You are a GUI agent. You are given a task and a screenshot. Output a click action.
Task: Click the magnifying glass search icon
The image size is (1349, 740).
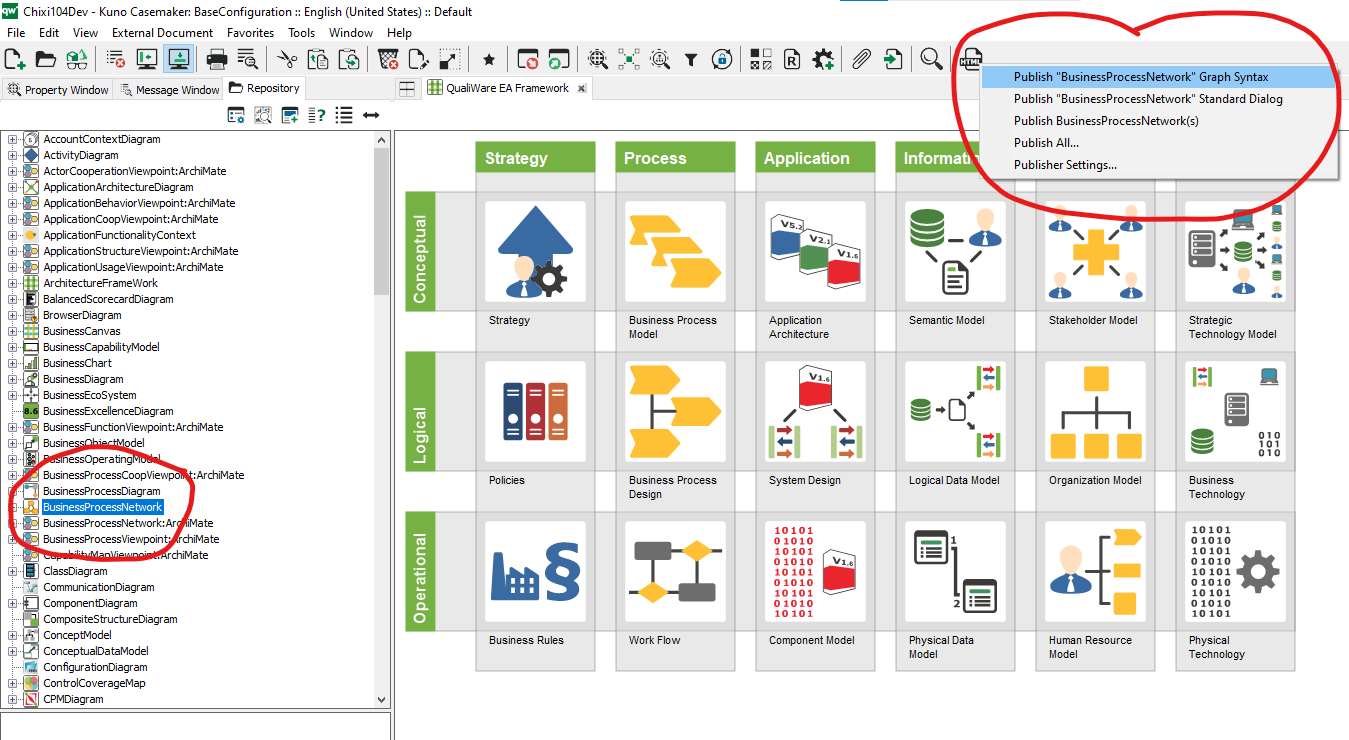coord(931,60)
